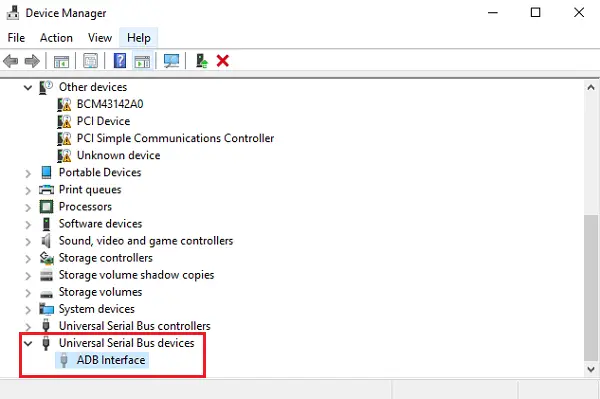Select the PCI Device label
Image resolution: width=600 pixels, height=399 pixels.
103,121
